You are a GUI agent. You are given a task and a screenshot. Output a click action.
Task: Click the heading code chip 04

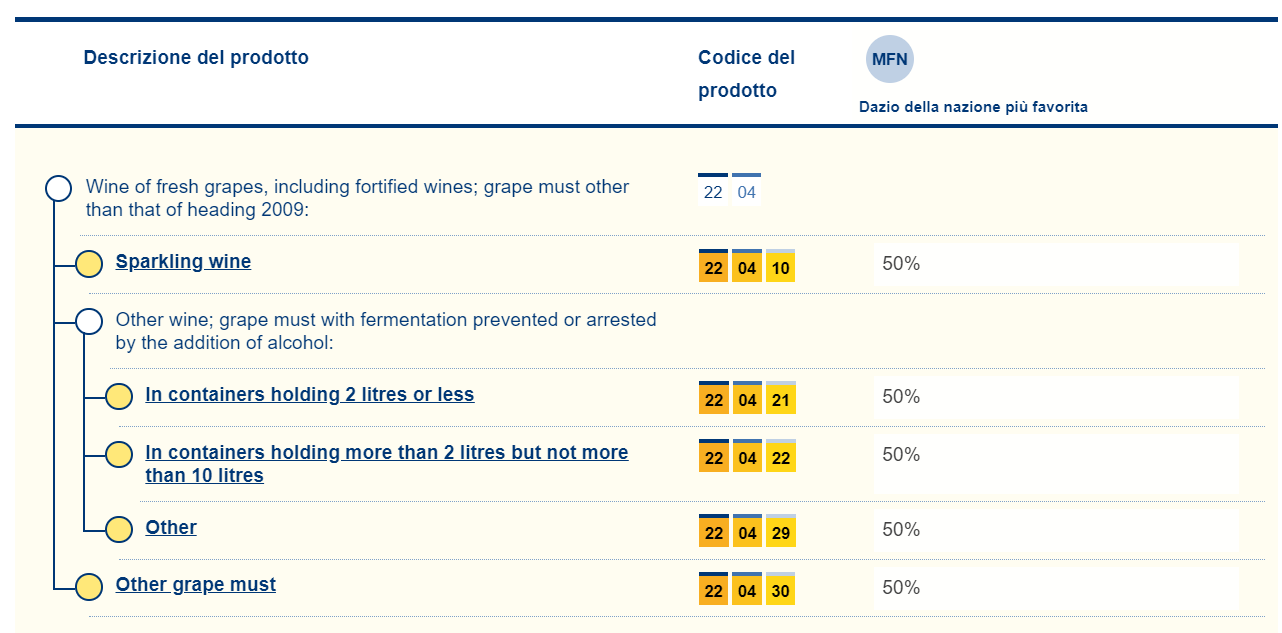(747, 192)
